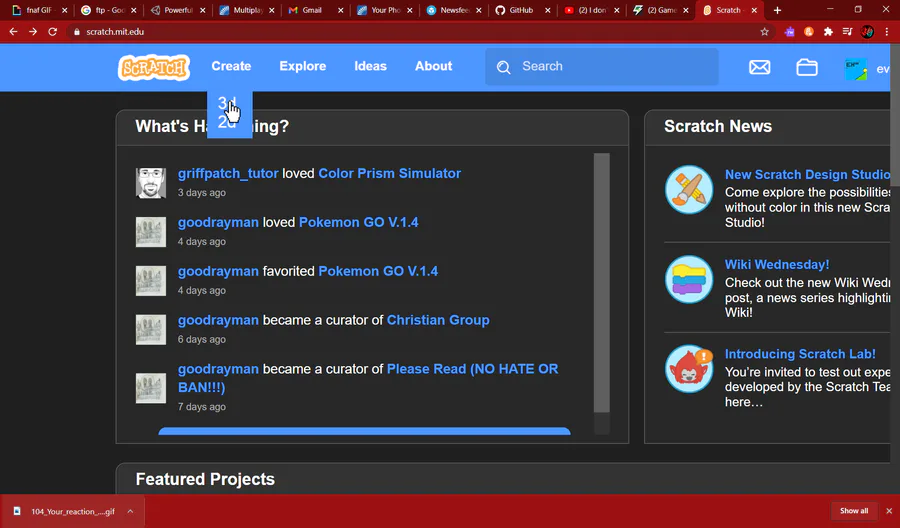
Task: Open the media control playlist icon
Action: [847, 32]
